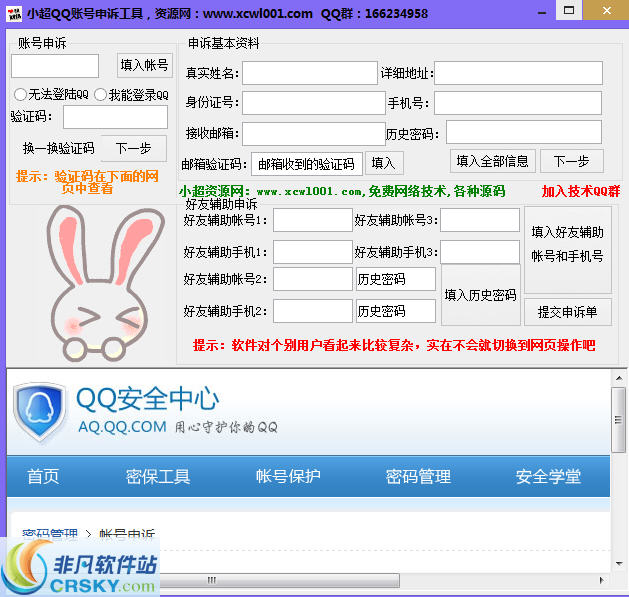Viewport: 629px width, 597px height.
Task: Click the 手机号 input field
Action: [x=518, y=103]
